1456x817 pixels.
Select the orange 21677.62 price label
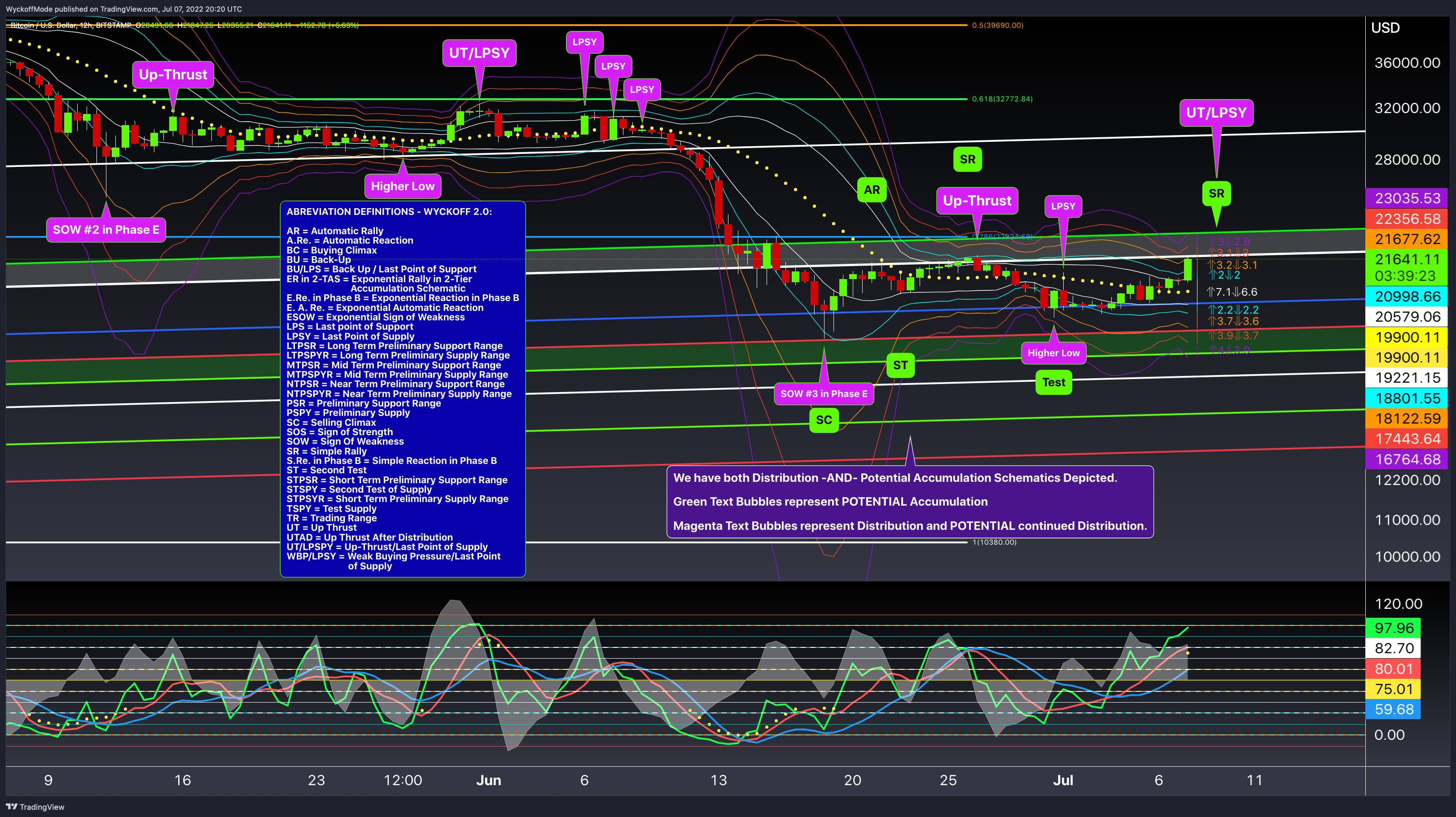point(1407,239)
